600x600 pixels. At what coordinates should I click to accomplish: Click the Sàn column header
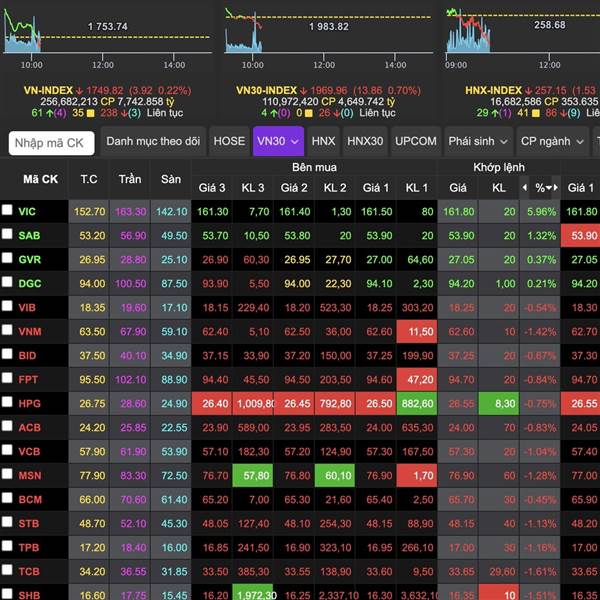tap(171, 179)
